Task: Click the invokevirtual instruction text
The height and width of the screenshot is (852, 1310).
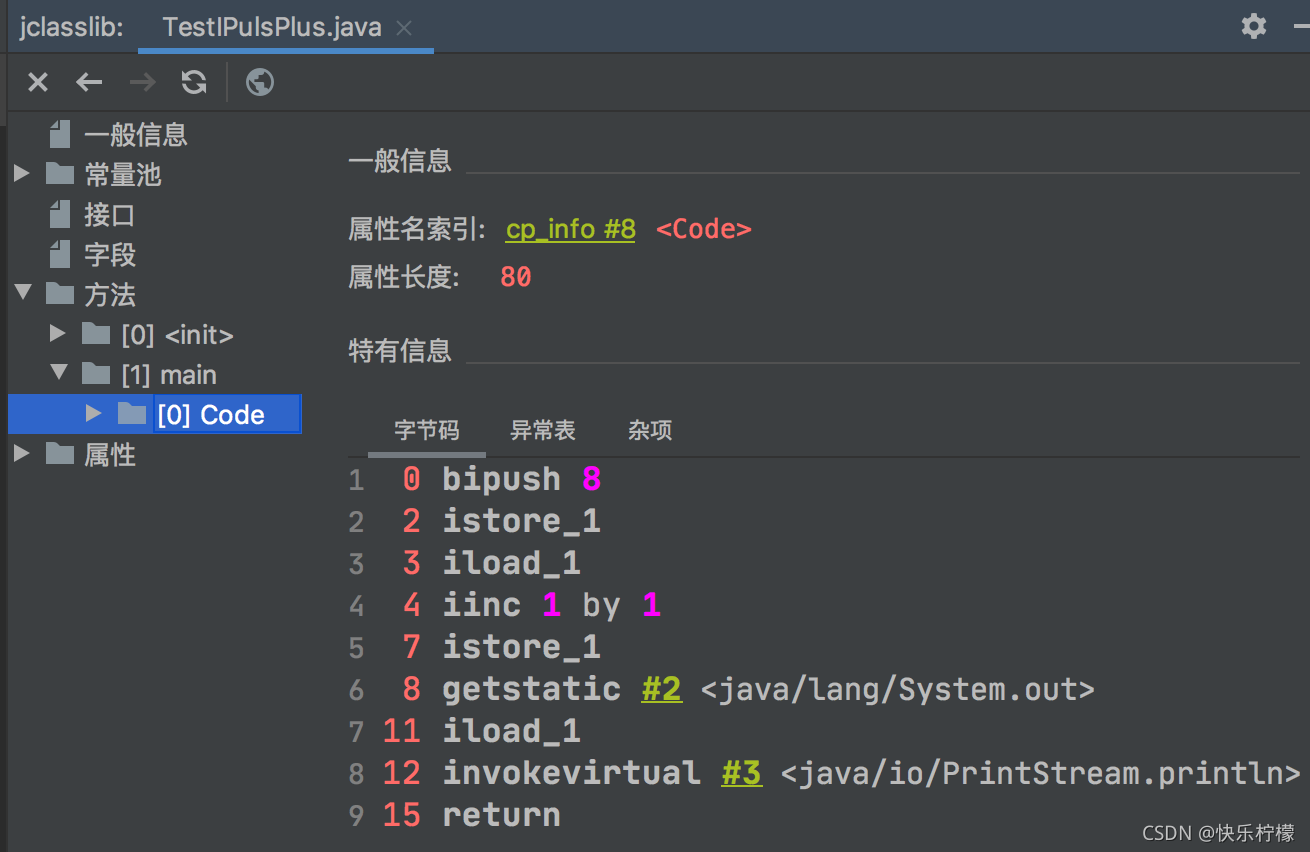Action: (572, 773)
